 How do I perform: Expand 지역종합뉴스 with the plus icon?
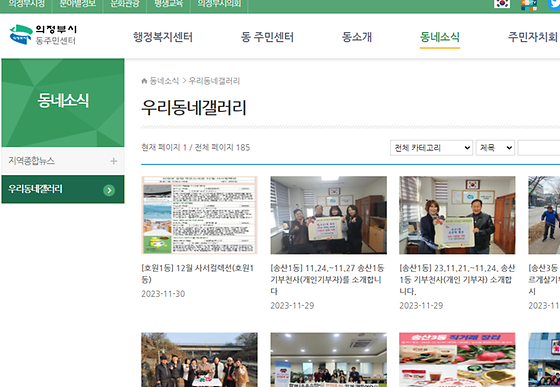click(114, 161)
